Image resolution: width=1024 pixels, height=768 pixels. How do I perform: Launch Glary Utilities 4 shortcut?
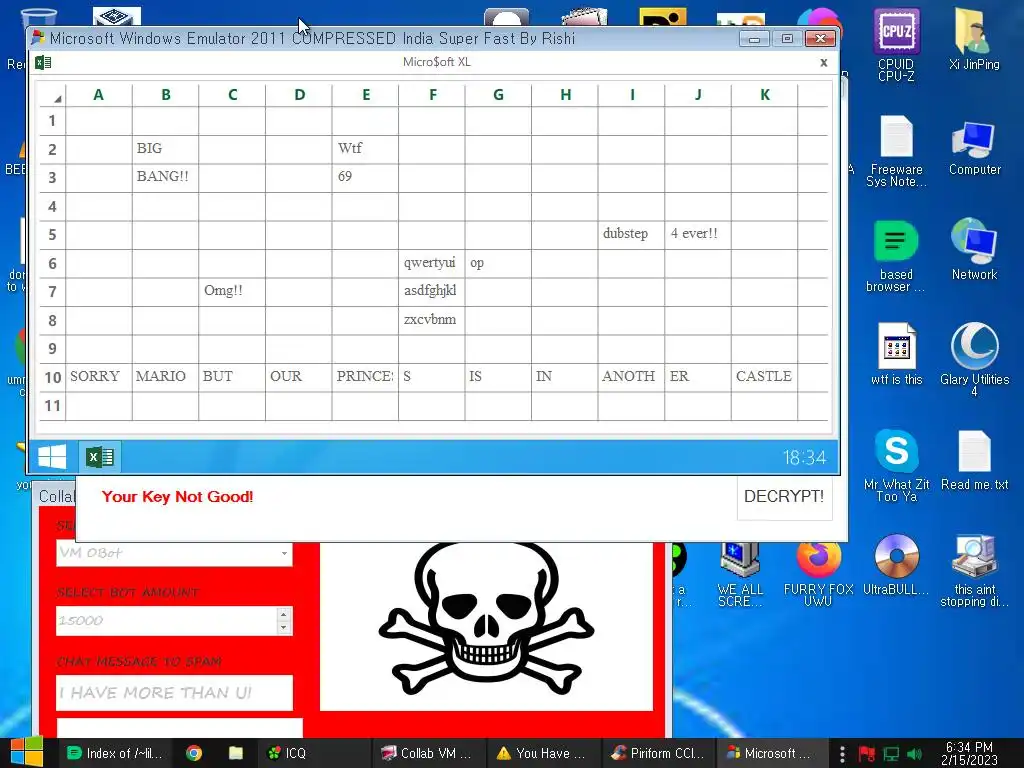(974, 359)
